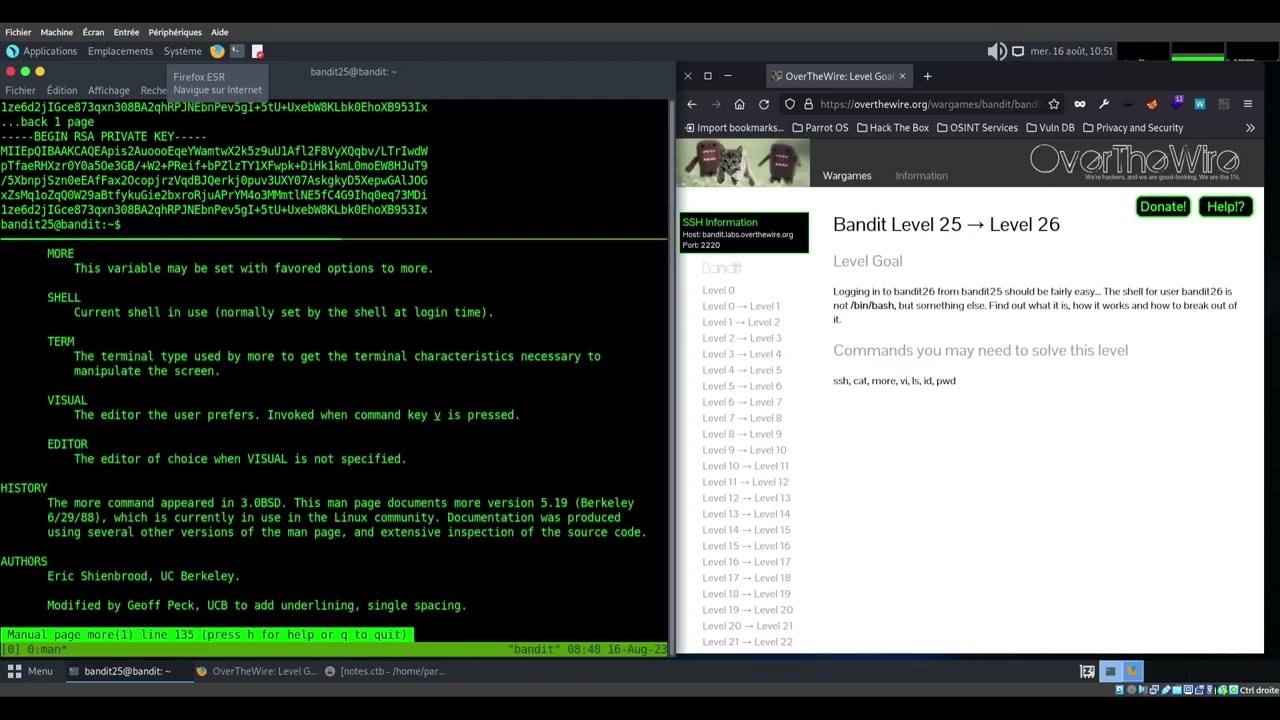
Task: Open the purple extension with badge 12
Action: tap(1176, 103)
